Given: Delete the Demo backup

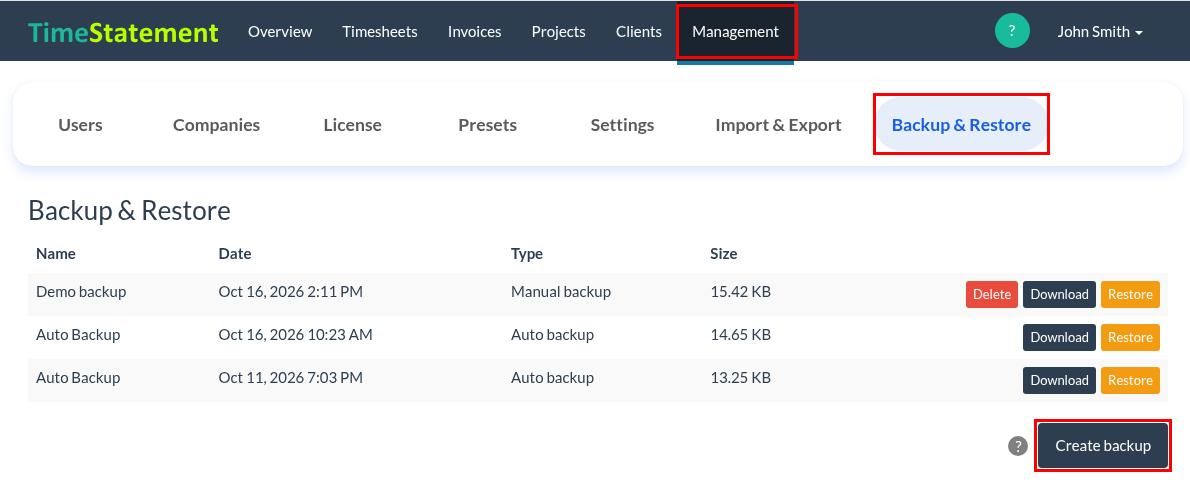Looking at the screenshot, I should [992, 294].
